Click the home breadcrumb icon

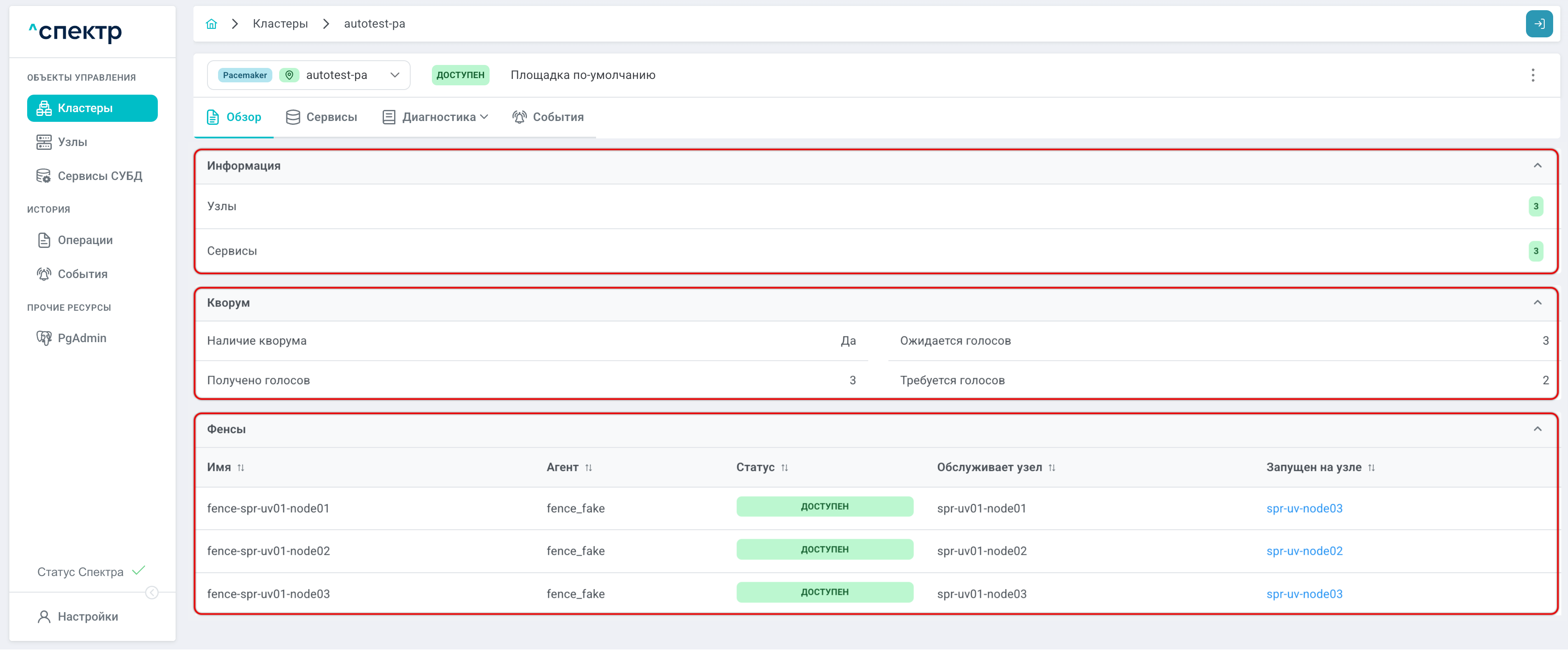[211, 24]
